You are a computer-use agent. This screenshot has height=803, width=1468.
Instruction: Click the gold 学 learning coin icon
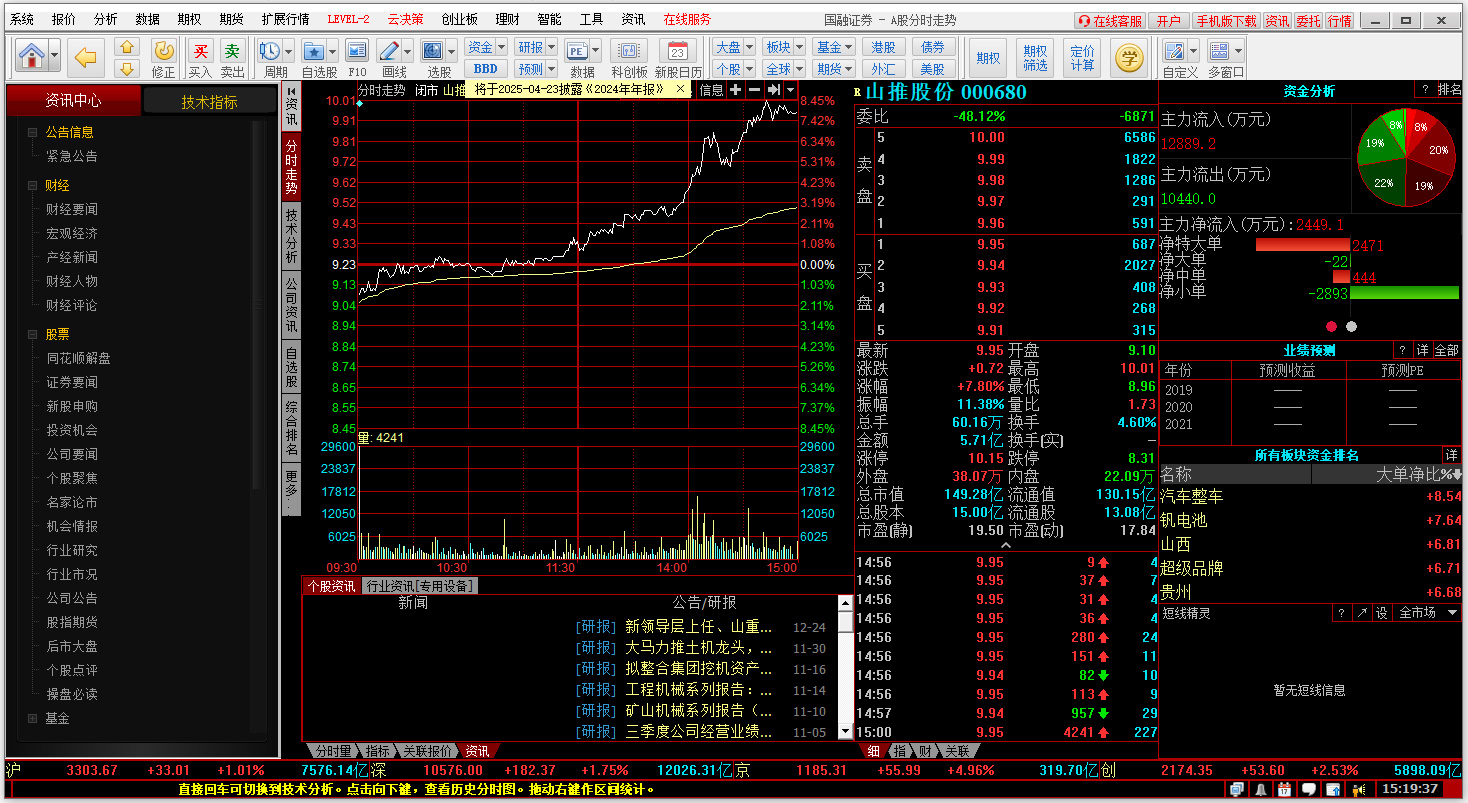(1130, 58)
